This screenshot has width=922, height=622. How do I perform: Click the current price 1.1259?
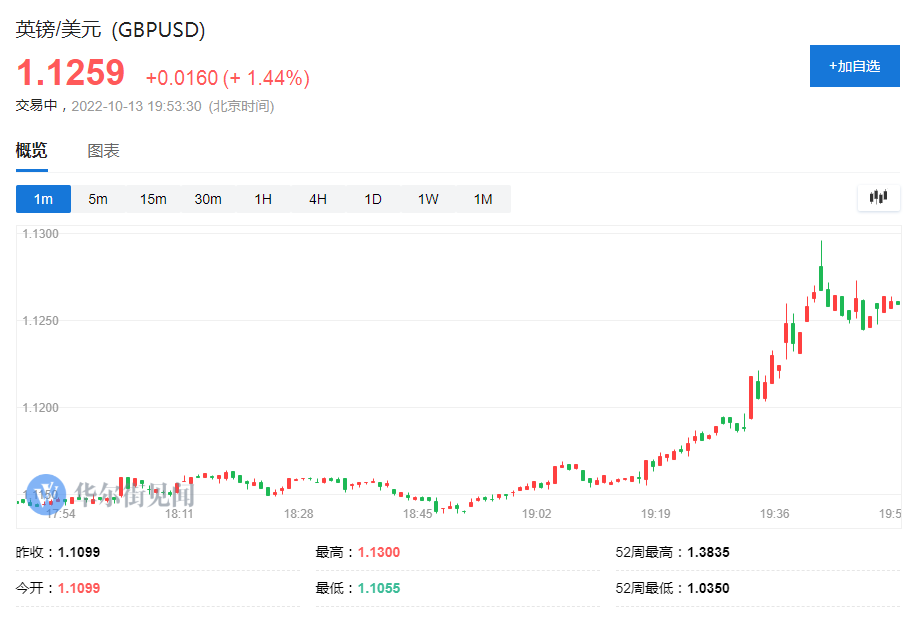pyautogui.click(x=71, y=73)
